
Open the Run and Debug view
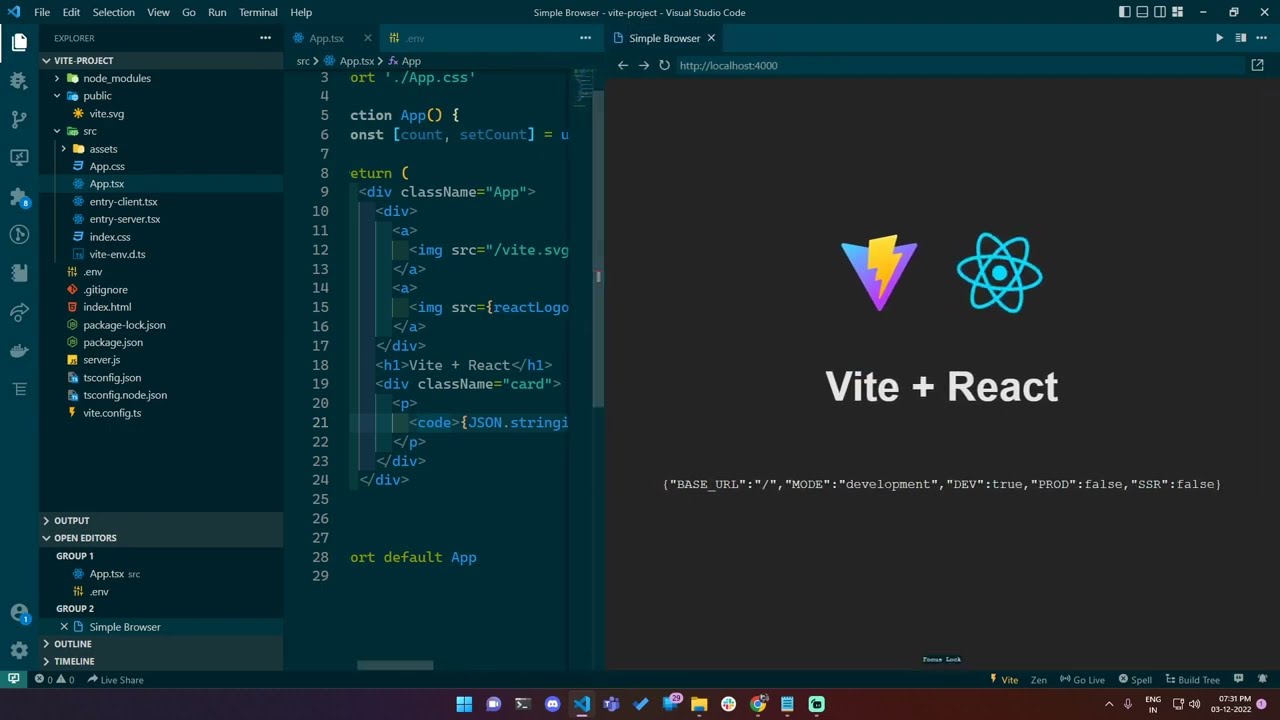click(x=19, y=80)
